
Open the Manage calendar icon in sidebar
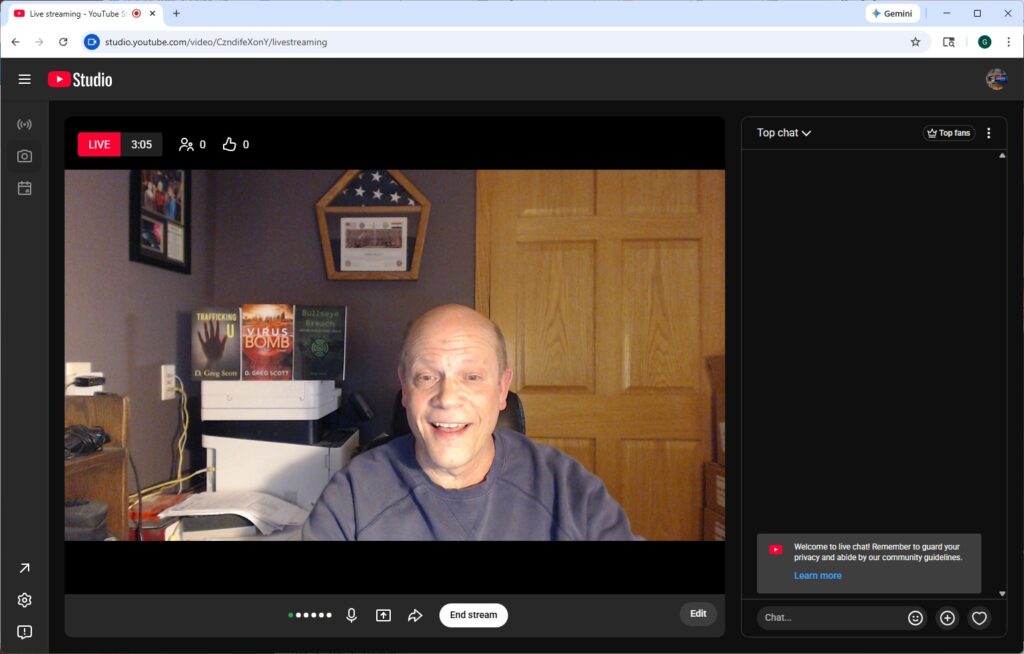point(24,188)
